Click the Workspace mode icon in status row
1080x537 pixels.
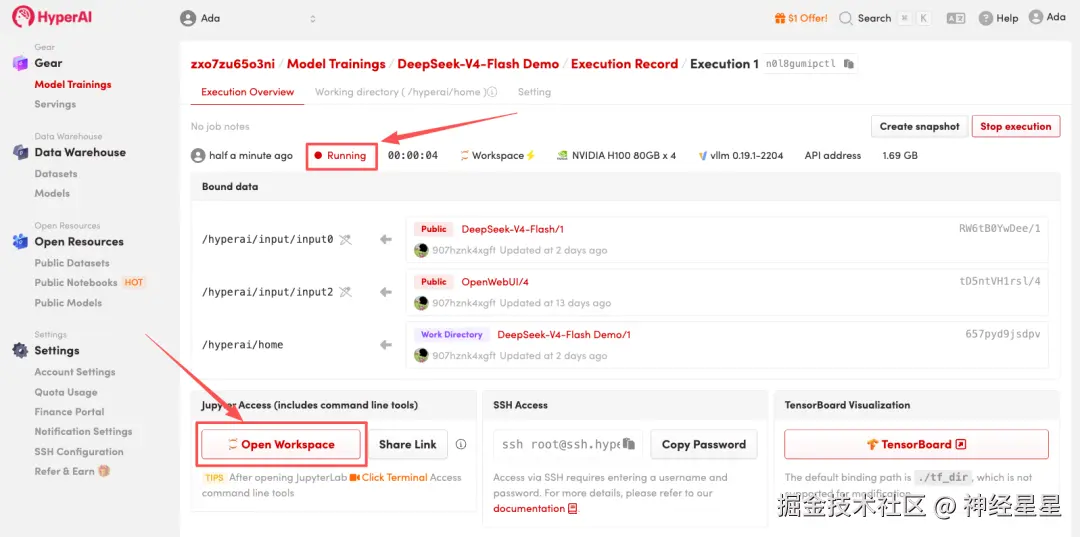pyautogui.click(x=464, y=156)
